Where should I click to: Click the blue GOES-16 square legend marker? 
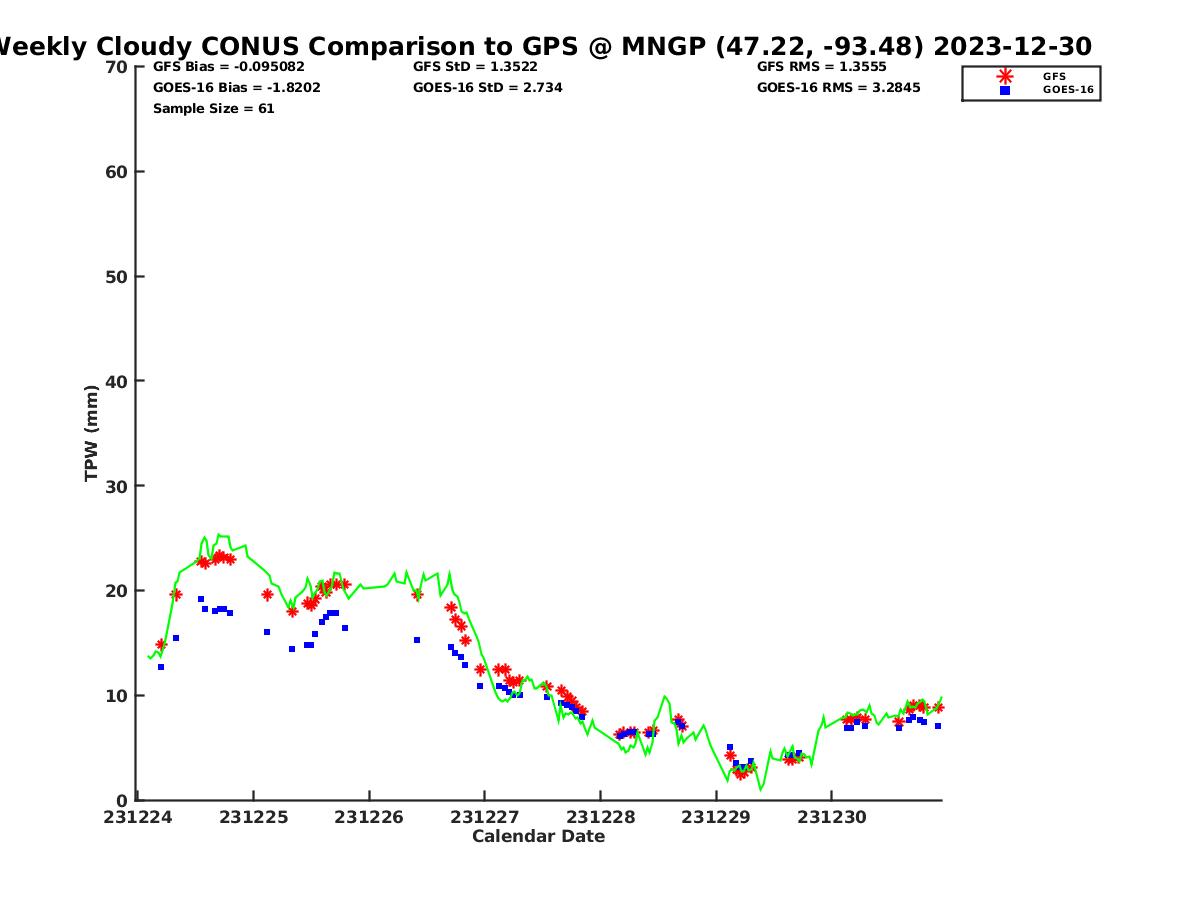[x=1005, y=90]
